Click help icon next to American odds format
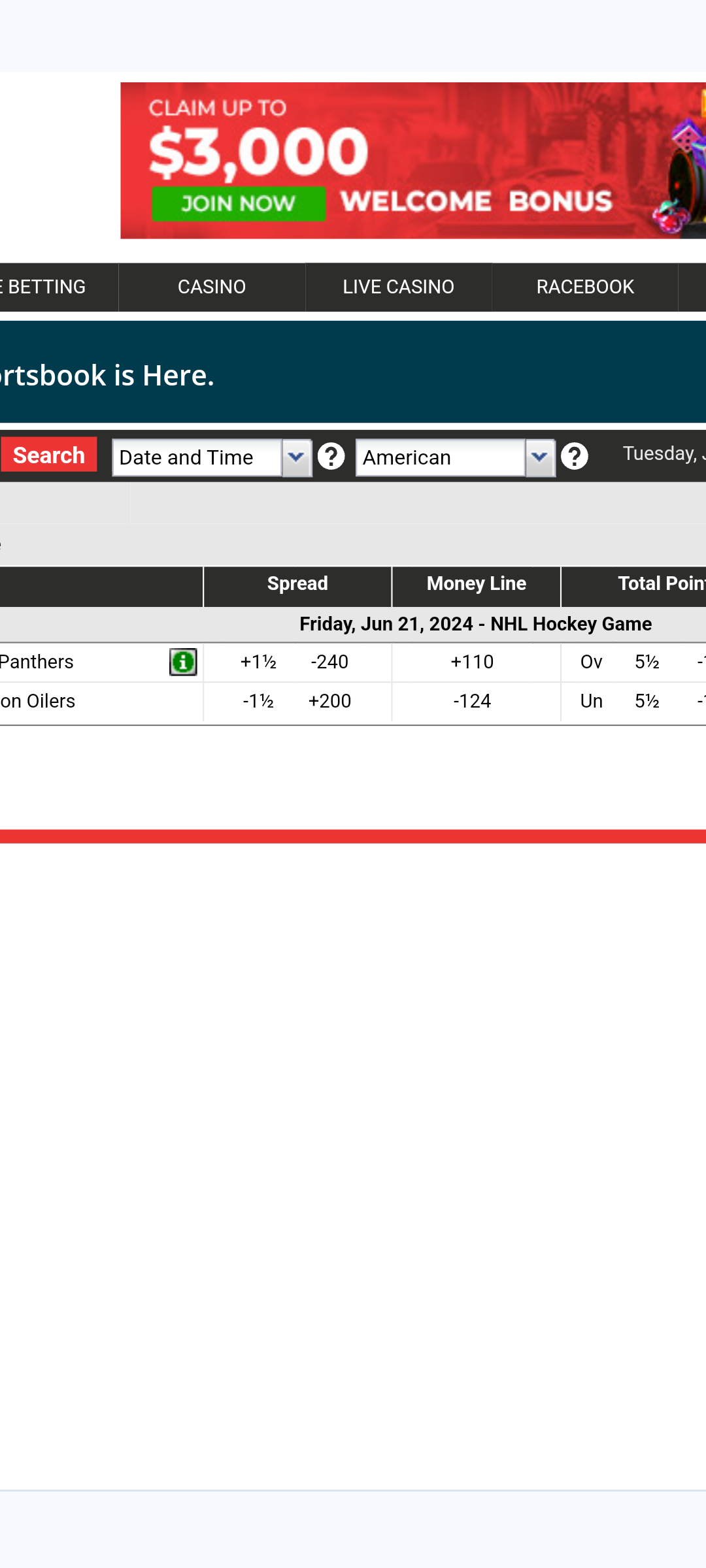Viewport: 706px width, 1568px height. click(x=575, y=457)
